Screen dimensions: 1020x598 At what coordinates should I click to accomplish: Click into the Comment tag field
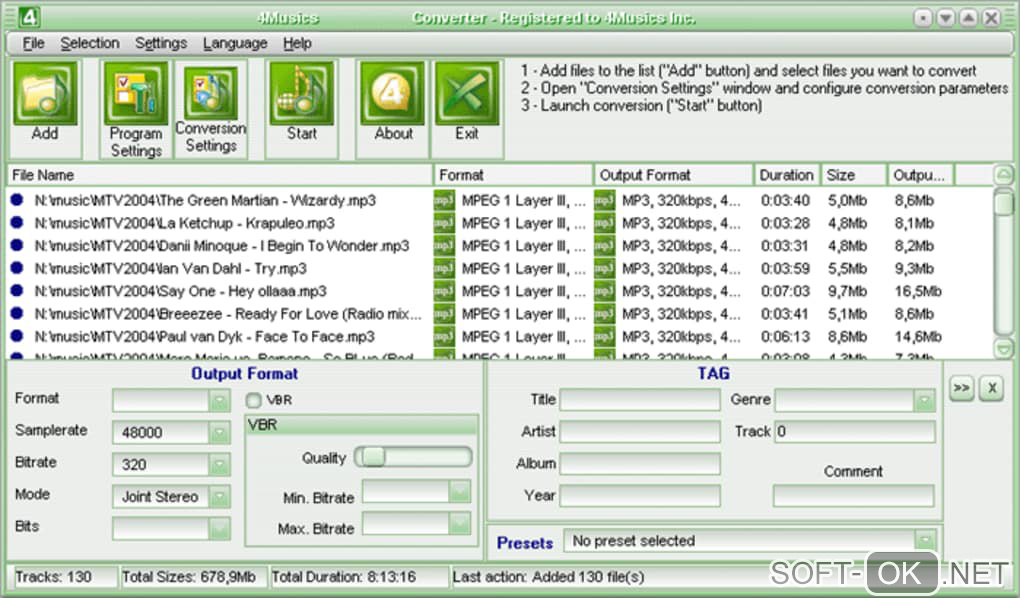pyautogui.click(x=853, y=495)
